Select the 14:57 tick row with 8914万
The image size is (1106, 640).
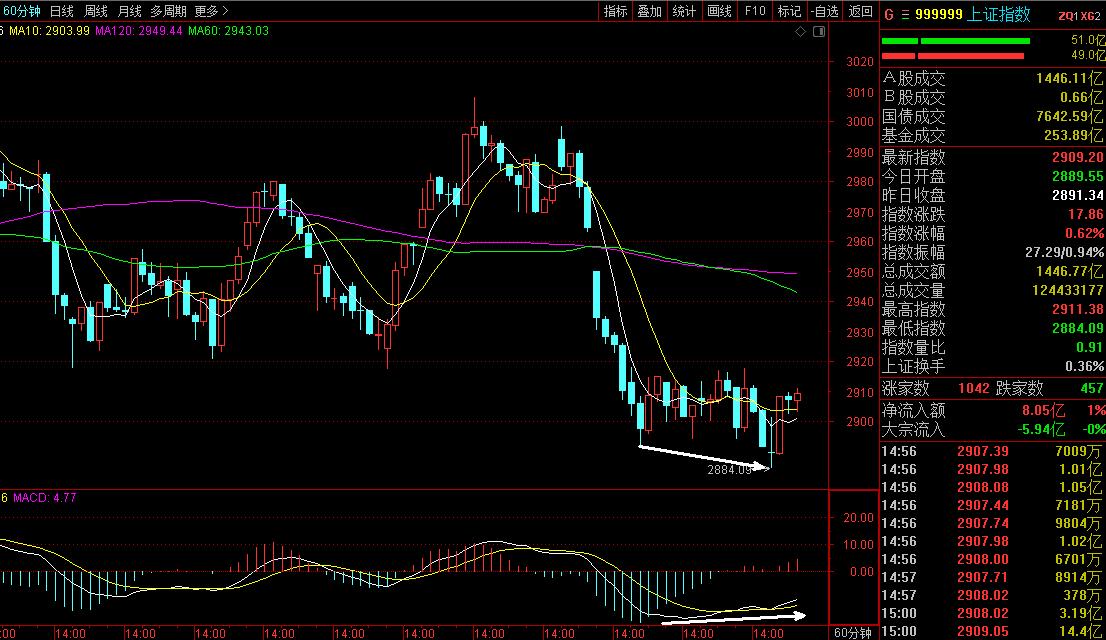pos(992,577)
